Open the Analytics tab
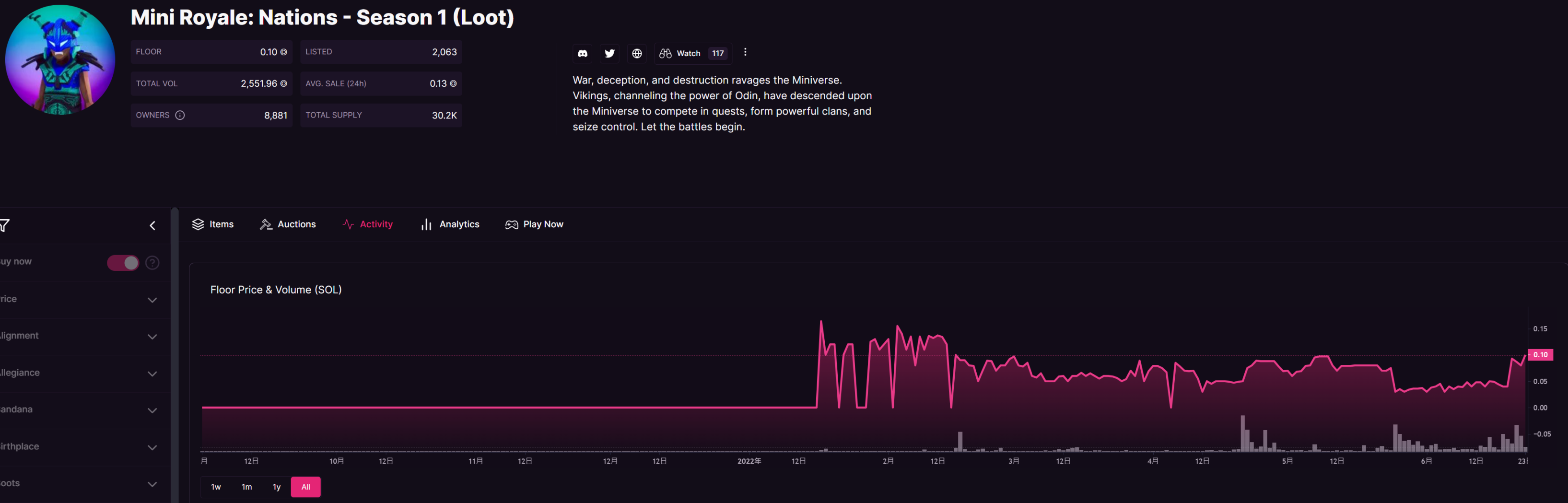 coord(450,224)
